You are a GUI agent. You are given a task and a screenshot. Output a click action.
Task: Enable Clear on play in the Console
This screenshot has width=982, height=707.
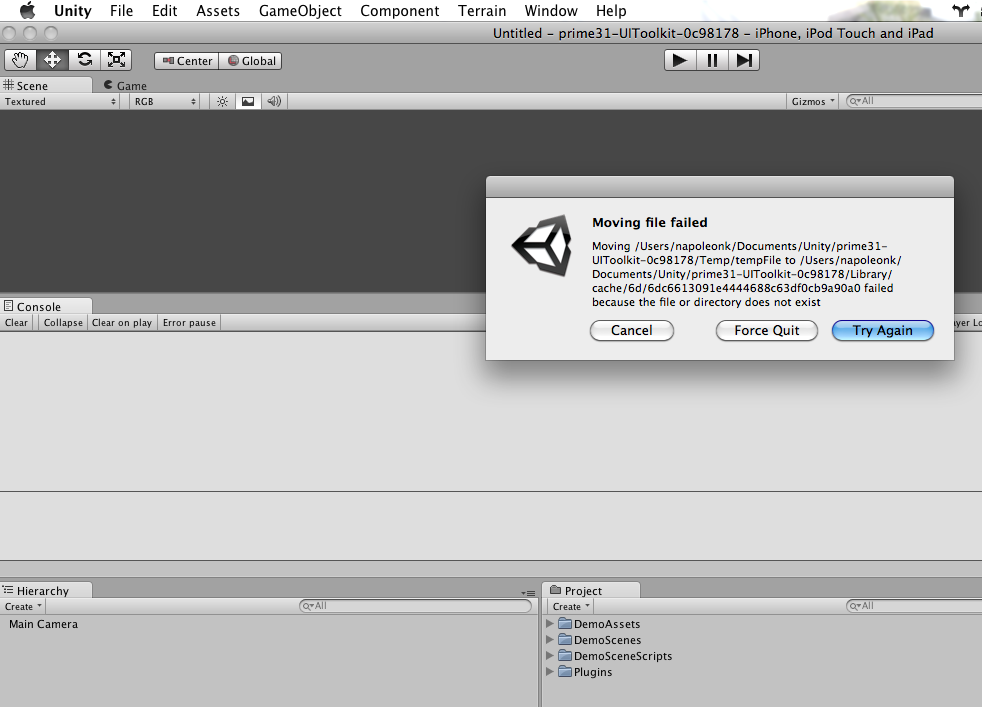click(121, 322)
